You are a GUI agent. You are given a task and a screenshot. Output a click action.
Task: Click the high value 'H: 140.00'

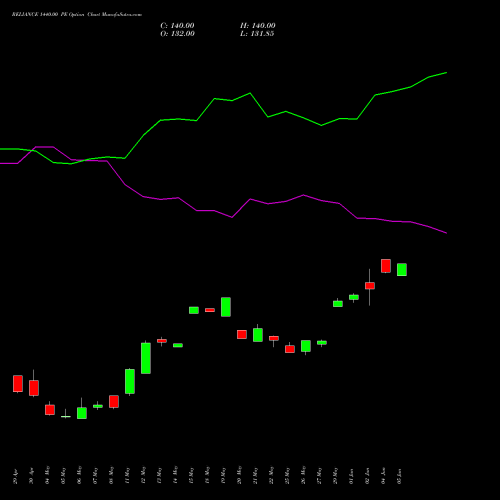[x=258, y=26]
